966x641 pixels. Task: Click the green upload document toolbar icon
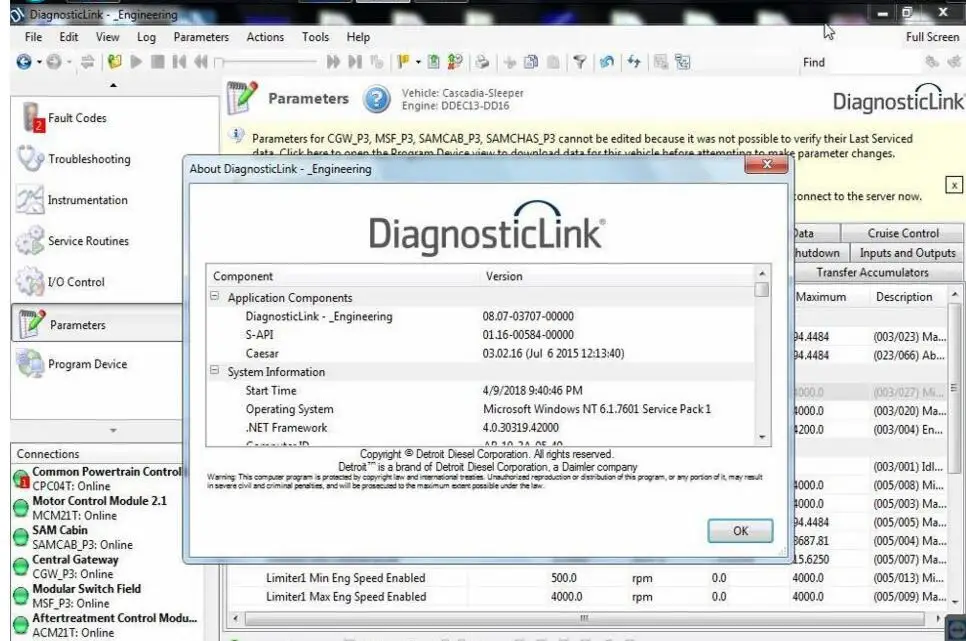434,62
